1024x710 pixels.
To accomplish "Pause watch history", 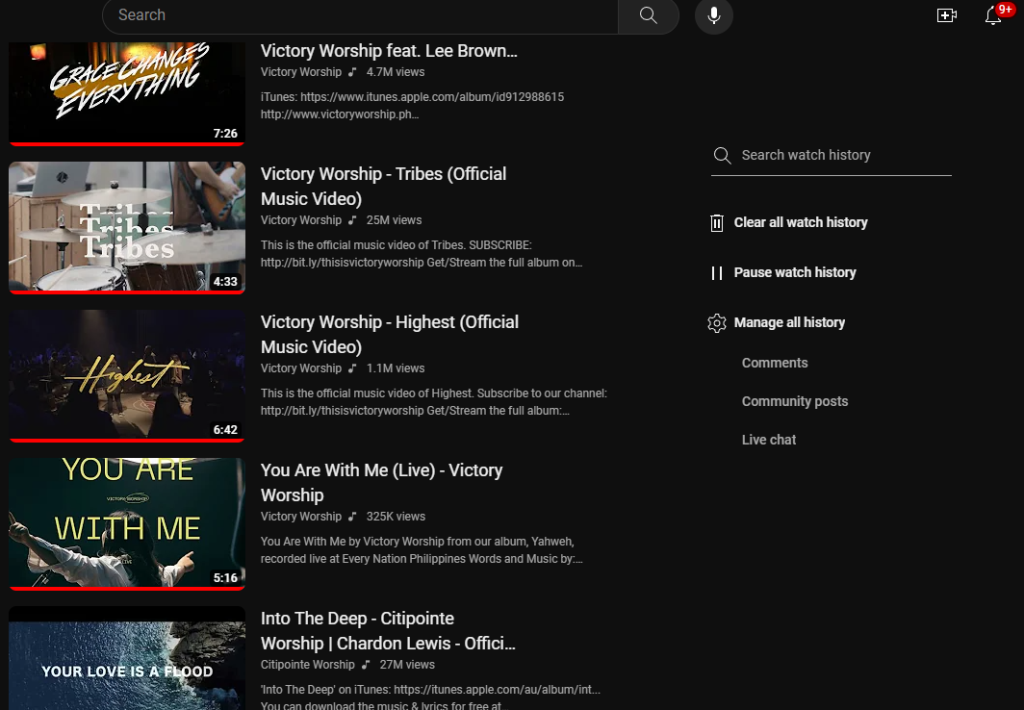I will (x=794, y=272).
